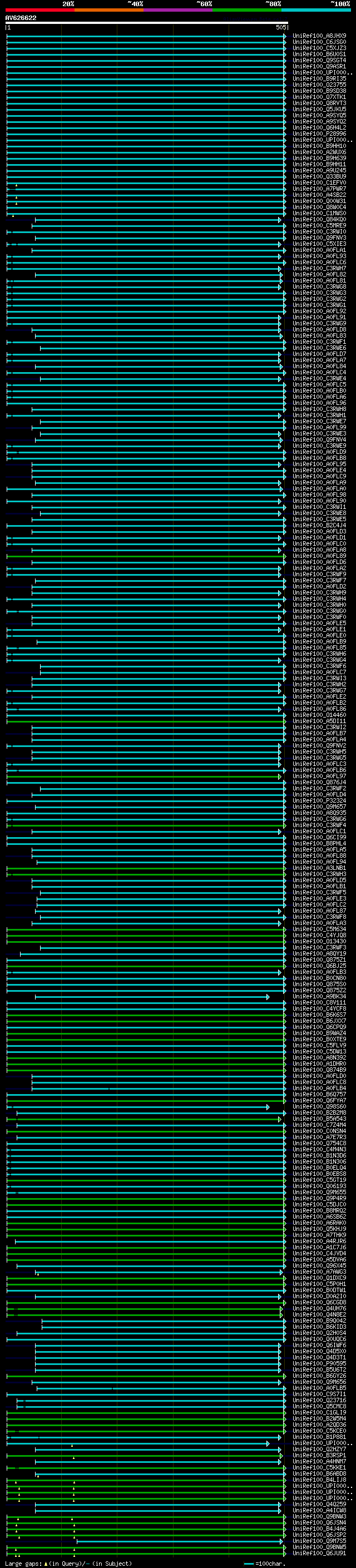This screenshot has width=356, height=1568.
Task: Click the green ~80% identity legend segment
Action: (x=247, y=10)
